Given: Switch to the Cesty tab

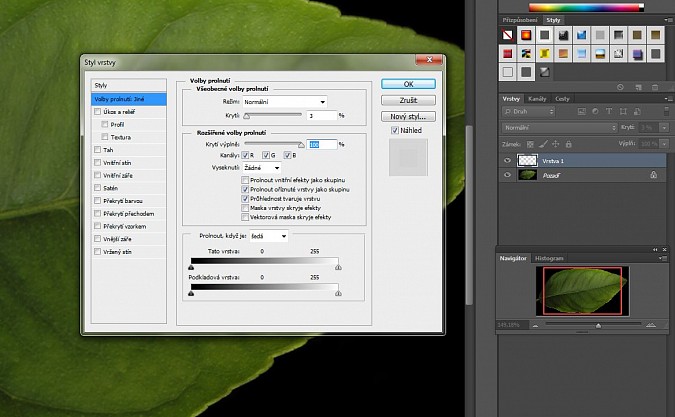Looking at the screenshot, I should click(562, 99).
